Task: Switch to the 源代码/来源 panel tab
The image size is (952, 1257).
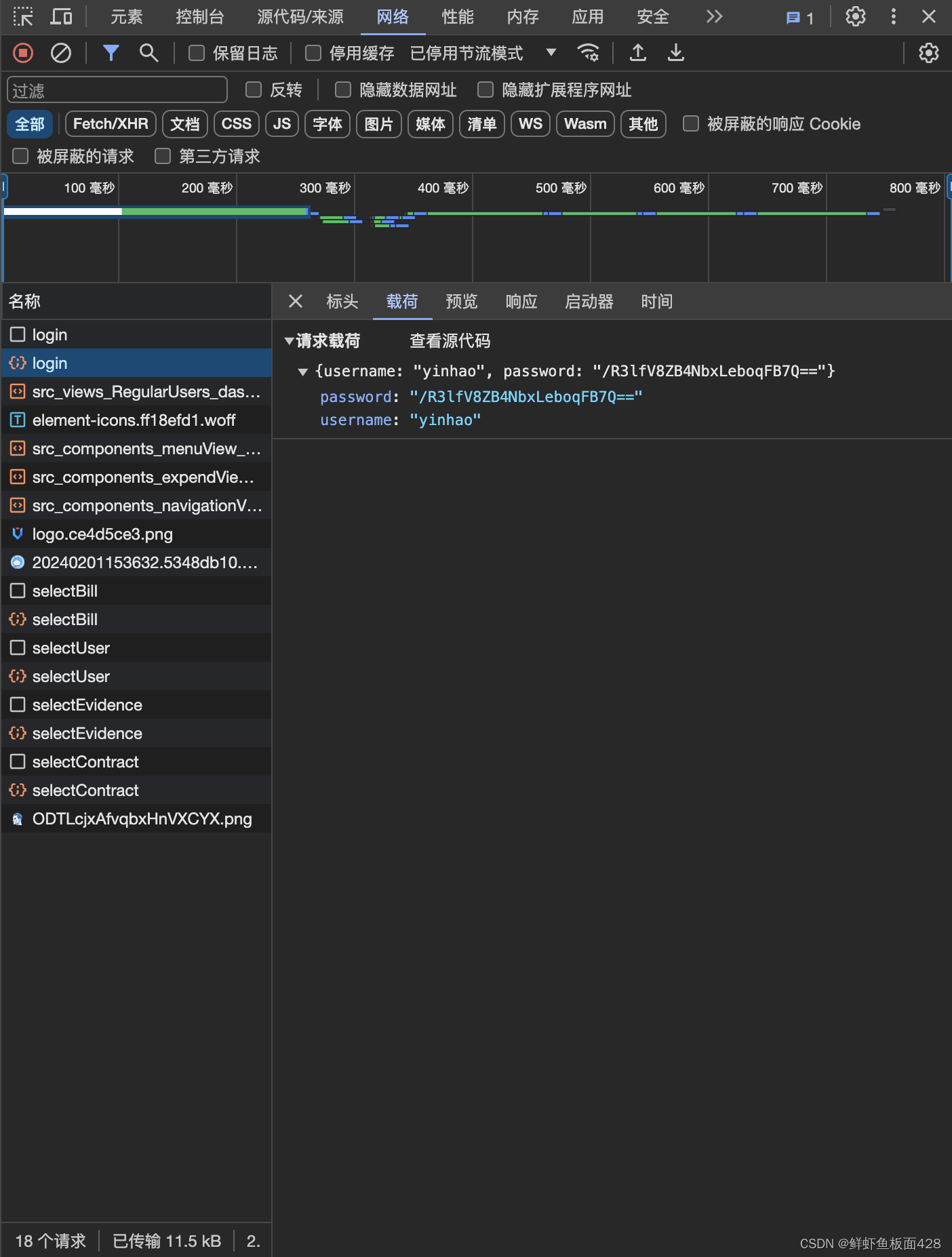Action: point(300,16)
